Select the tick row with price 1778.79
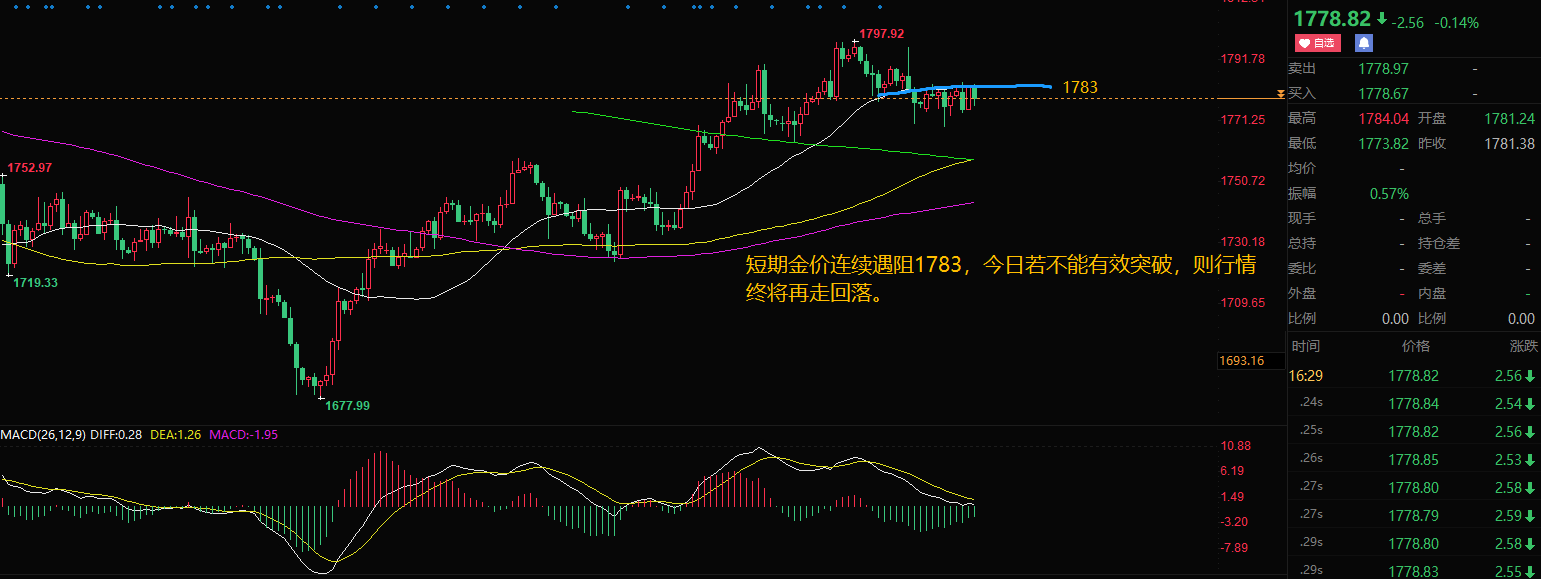Screen dimensions: 1541x579 click(x=1414, y=516)
